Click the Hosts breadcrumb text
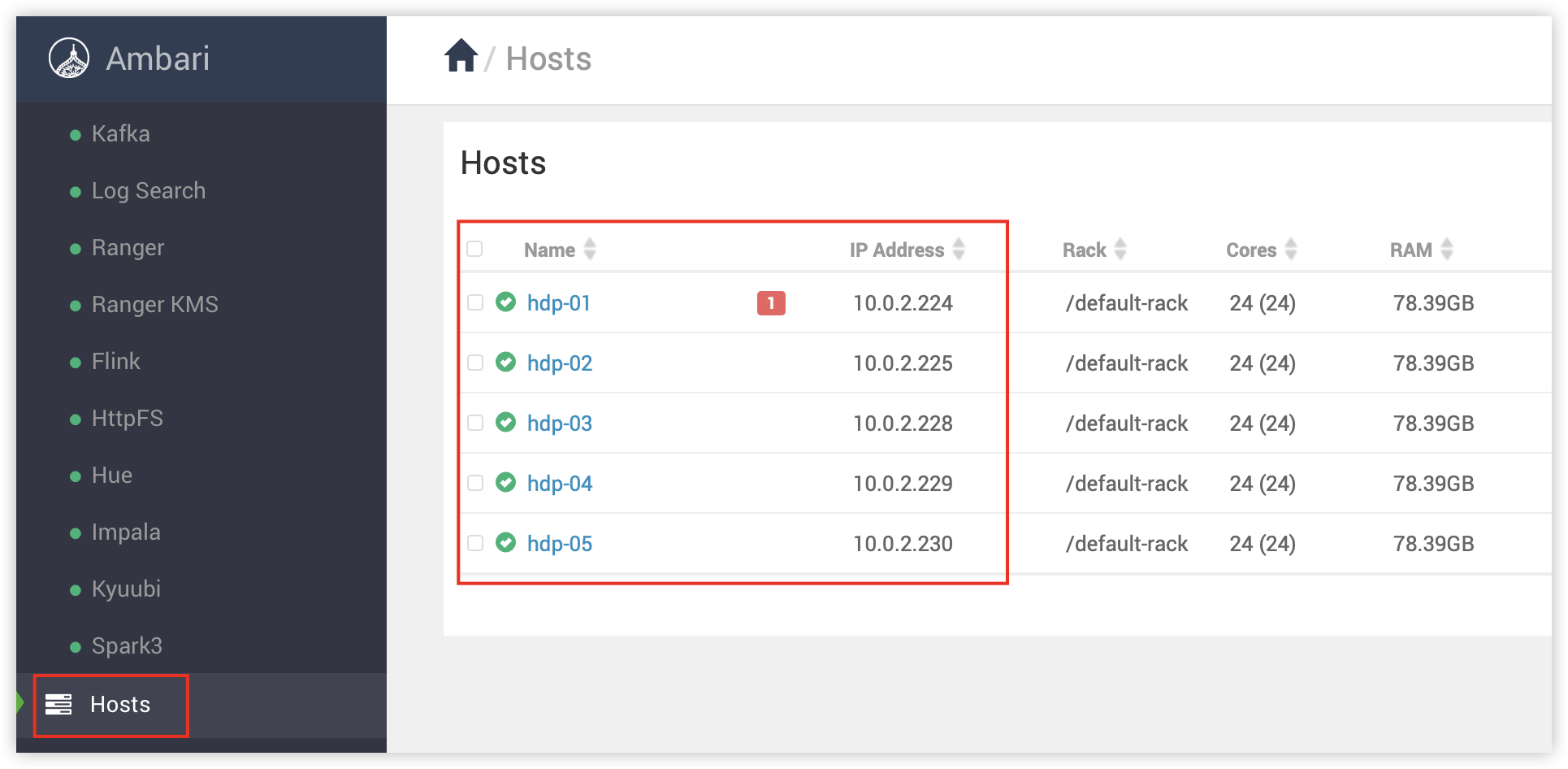 [x=548, y=56]
